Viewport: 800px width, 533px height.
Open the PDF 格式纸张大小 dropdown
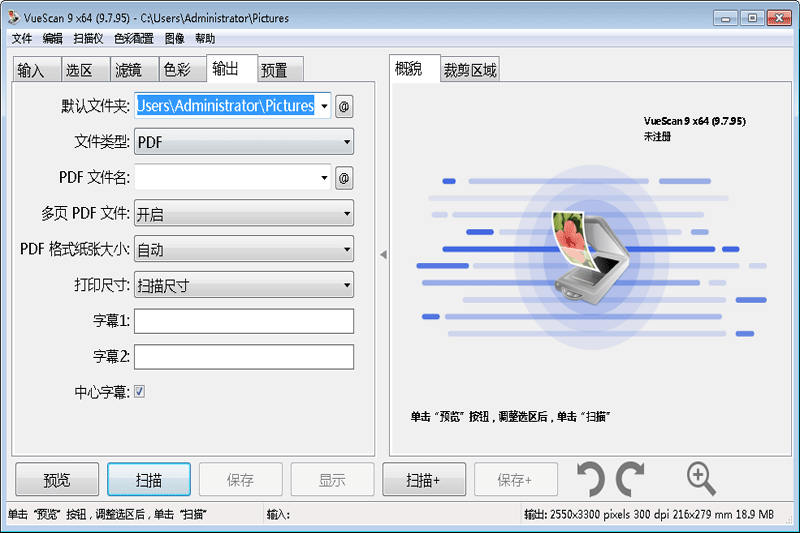(x=244, y=249)
